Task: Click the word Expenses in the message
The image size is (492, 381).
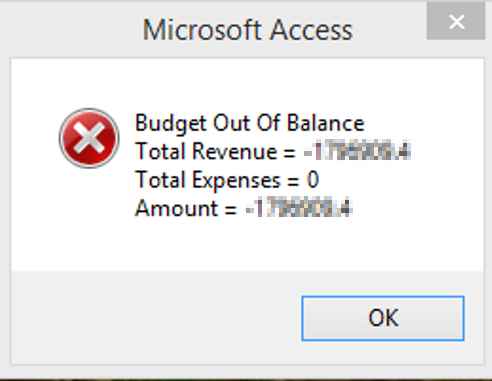Action: [x=236, y=181]
